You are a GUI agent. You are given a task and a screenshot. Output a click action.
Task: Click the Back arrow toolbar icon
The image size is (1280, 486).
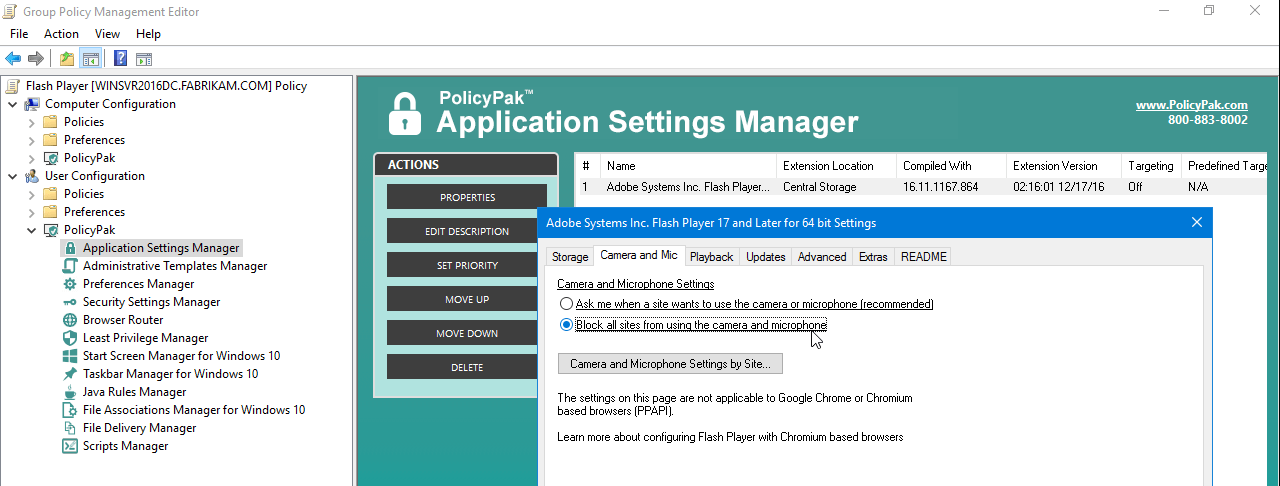[13, 58]
